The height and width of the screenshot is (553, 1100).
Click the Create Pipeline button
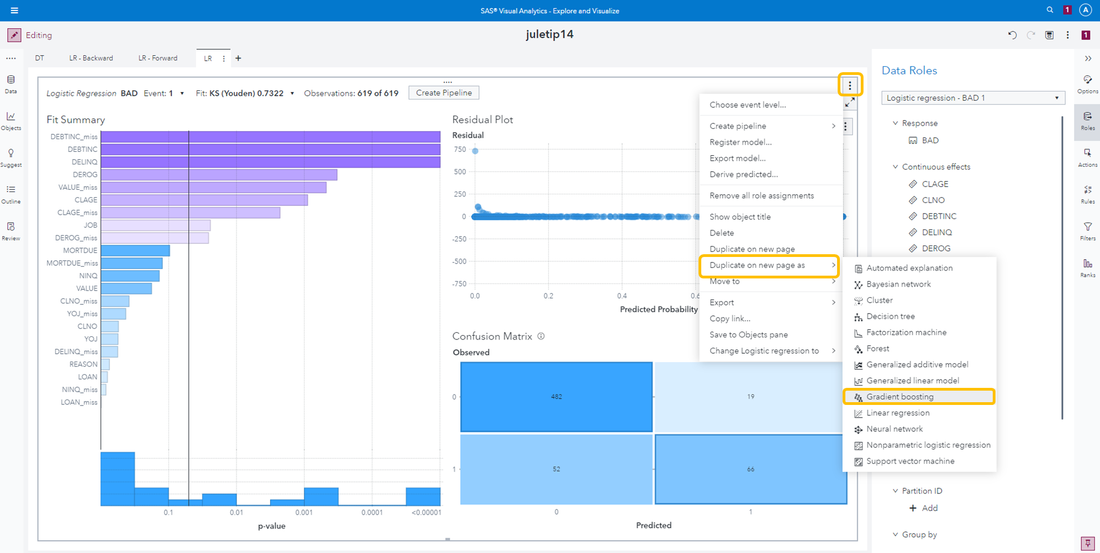444,93
